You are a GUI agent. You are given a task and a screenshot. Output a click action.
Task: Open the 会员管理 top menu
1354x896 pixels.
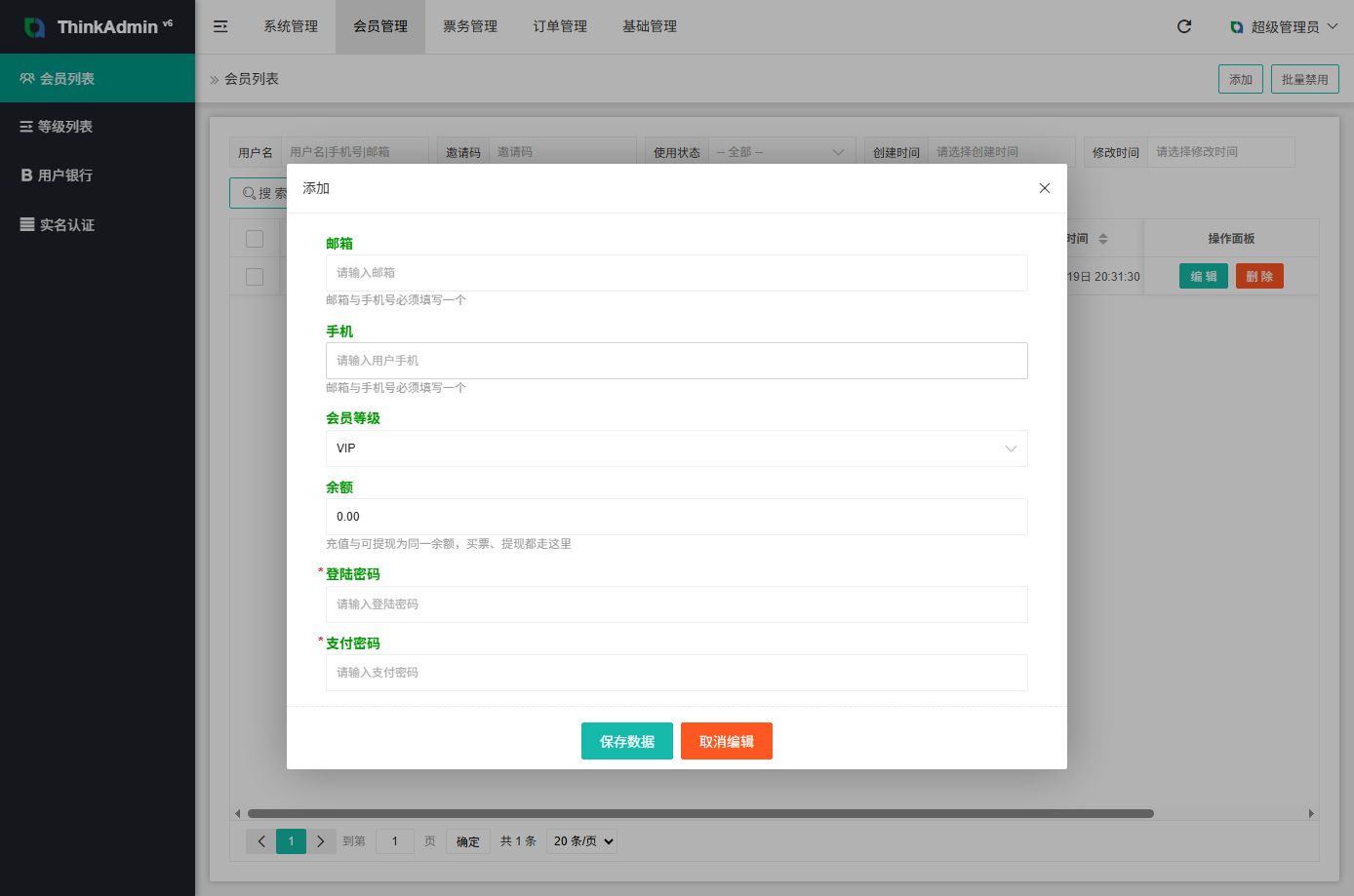click(x=380, y=26)
